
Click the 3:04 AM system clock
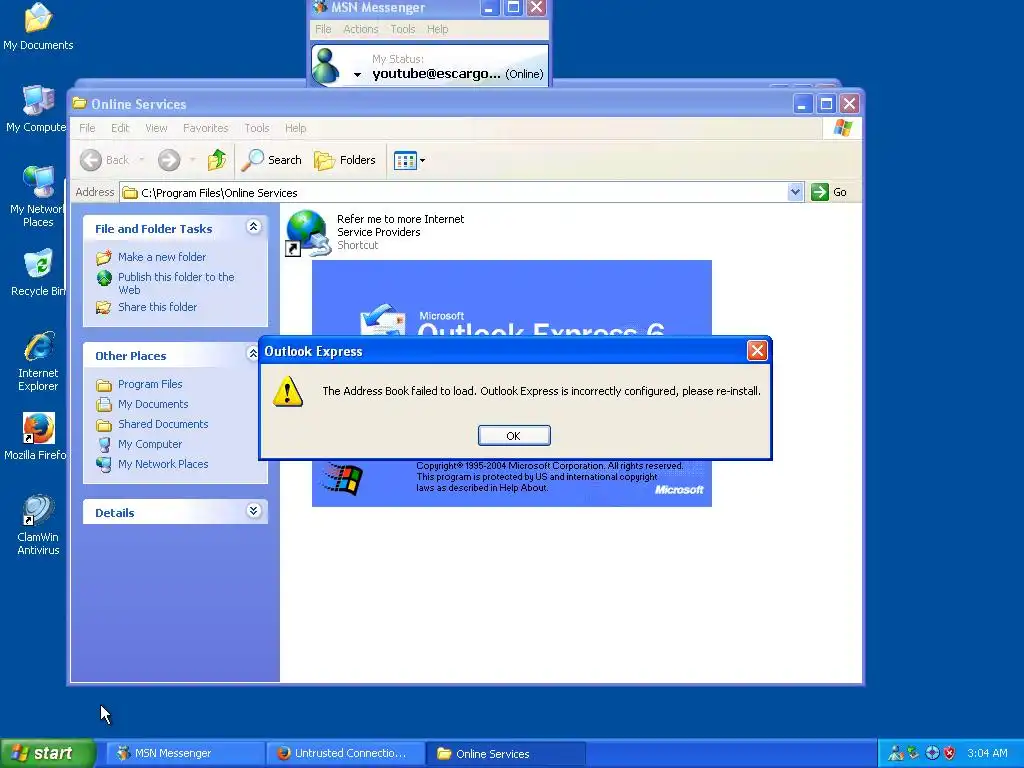point(987,753)
